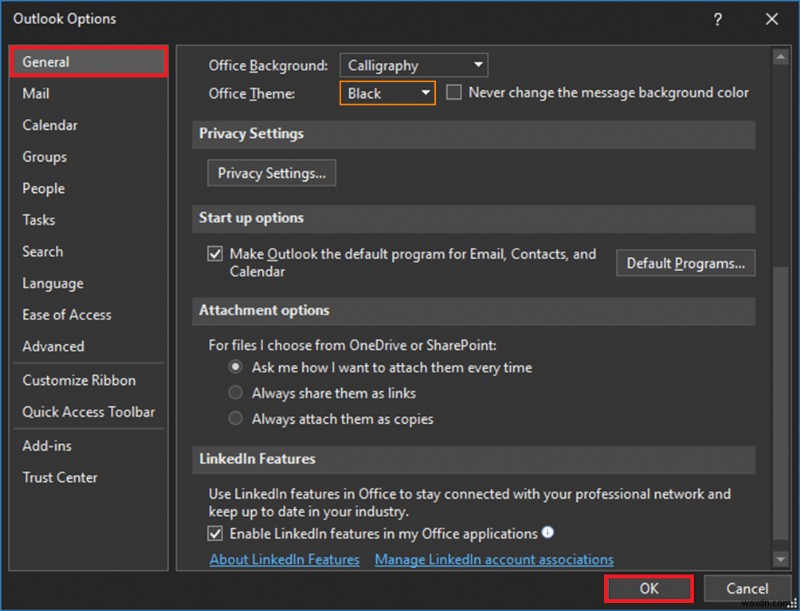Click the Office Background label
800x611 pixels.
pos(268,65)
